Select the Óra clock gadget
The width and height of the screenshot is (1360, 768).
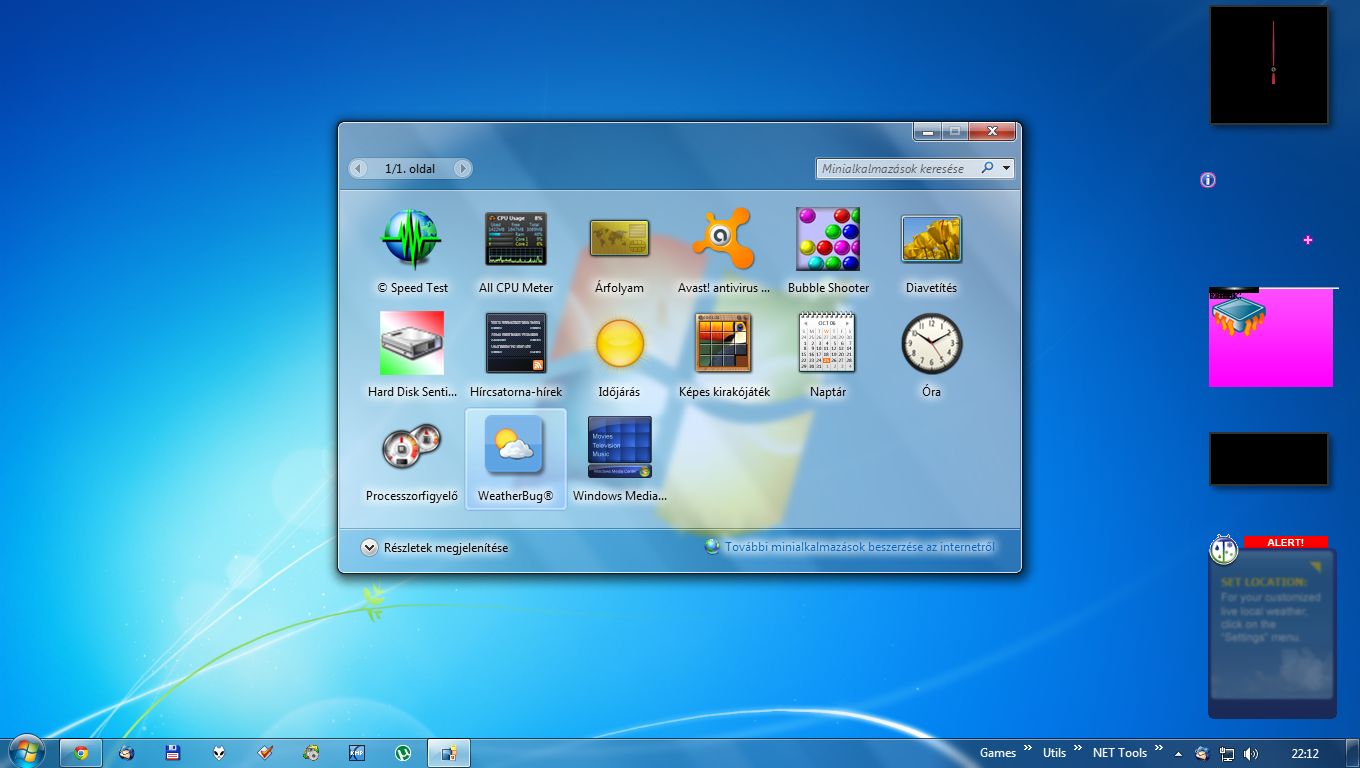pos(931,343)
